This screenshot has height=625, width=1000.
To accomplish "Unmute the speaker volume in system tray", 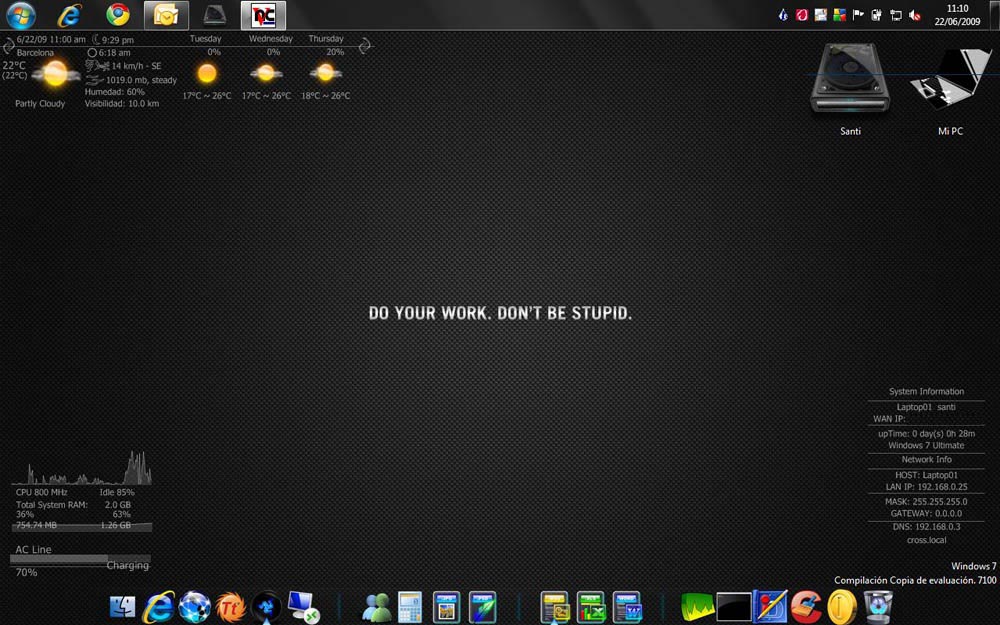I will [x=915, y=15].
